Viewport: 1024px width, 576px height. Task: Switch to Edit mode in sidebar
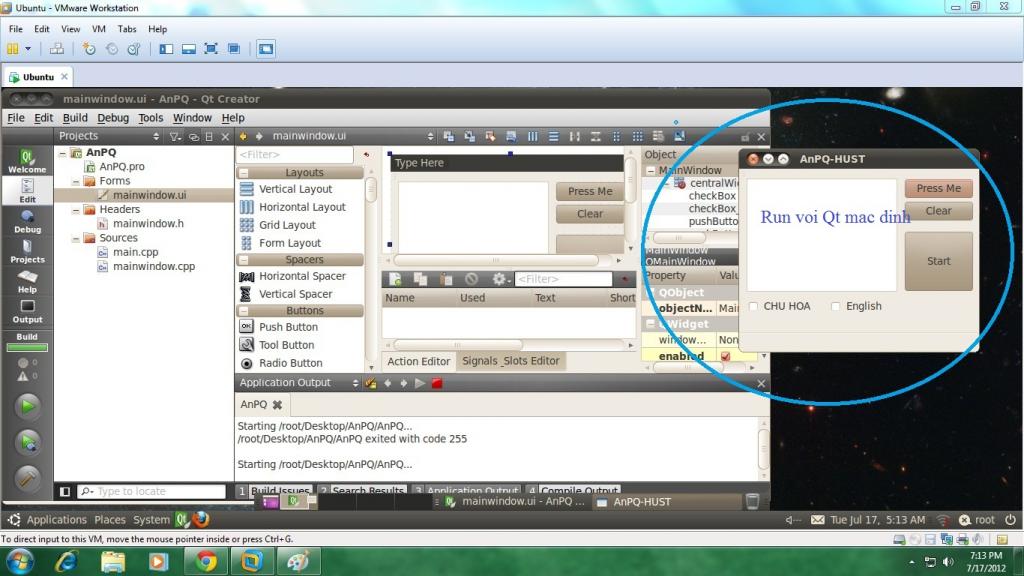pos(27,191)
